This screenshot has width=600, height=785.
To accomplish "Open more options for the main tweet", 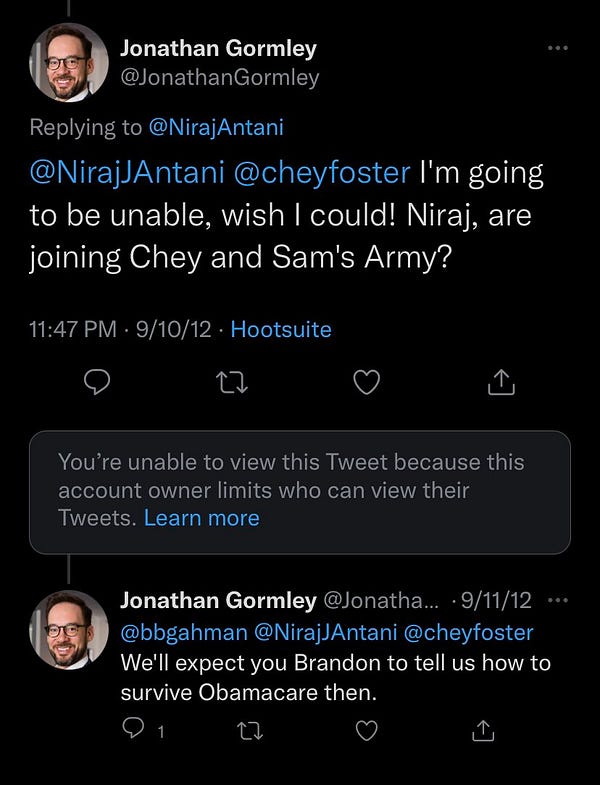I will (558, 47).
